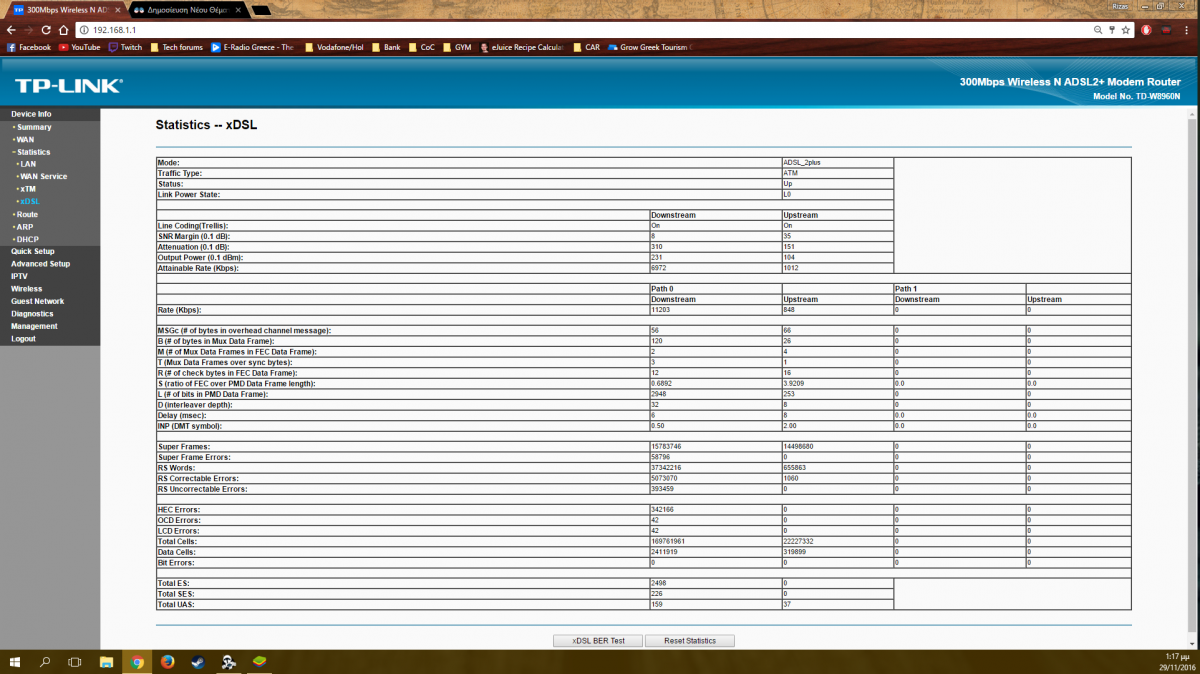1200x674 pixels.
Task: Open taskbar search
Action: (x=45, y=662)
